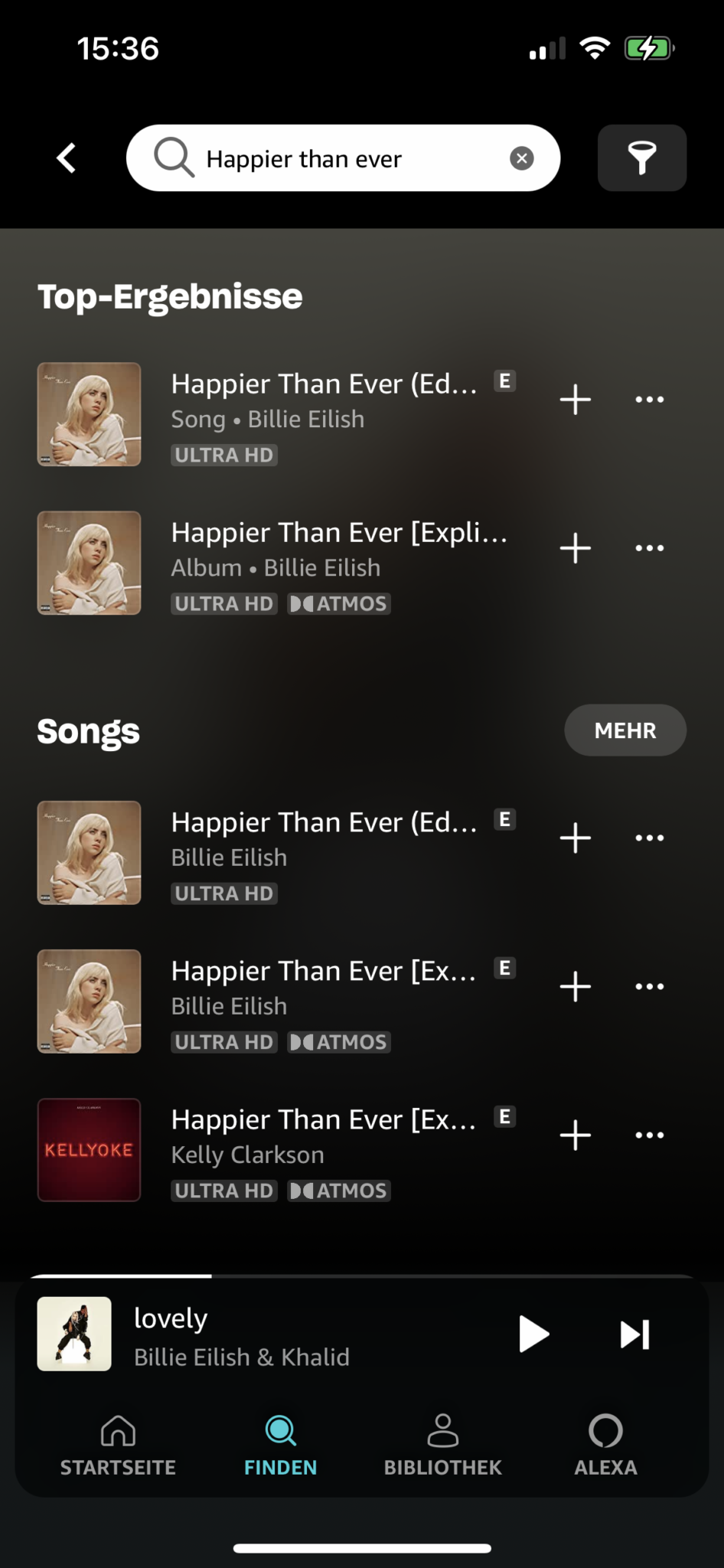The width and height of the screenshot is (724, 1568).
Task: Open more options for top result song
Action: pyautogui.click(x=650, y=400)
